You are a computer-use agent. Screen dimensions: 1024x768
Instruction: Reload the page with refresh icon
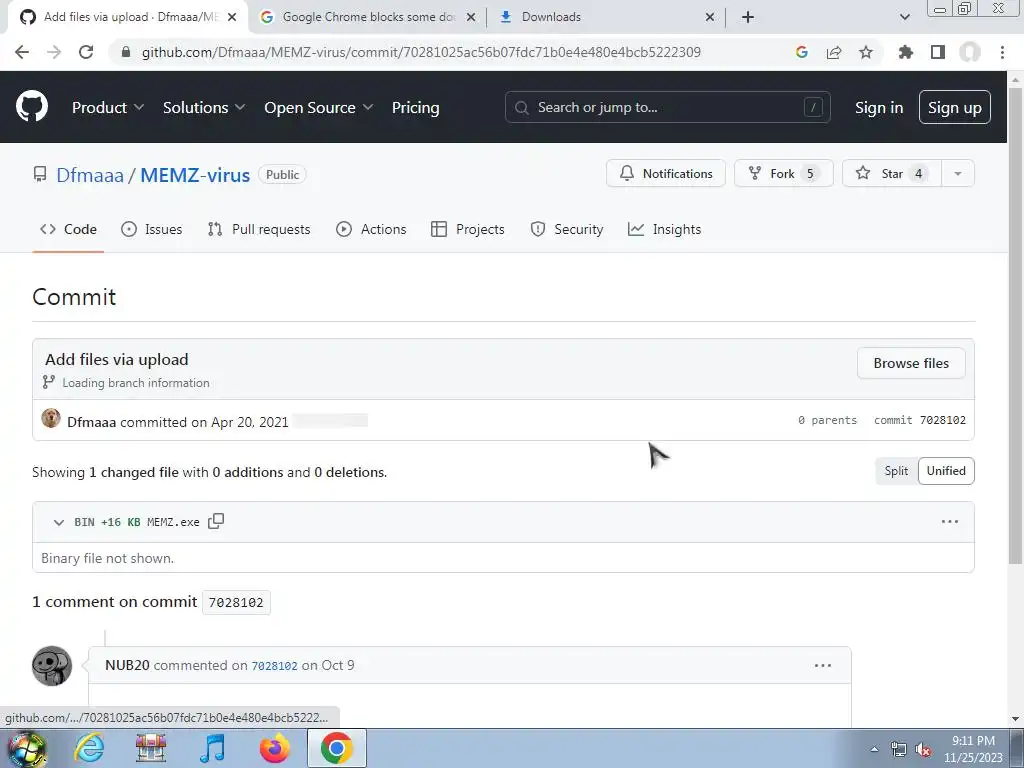86,52
